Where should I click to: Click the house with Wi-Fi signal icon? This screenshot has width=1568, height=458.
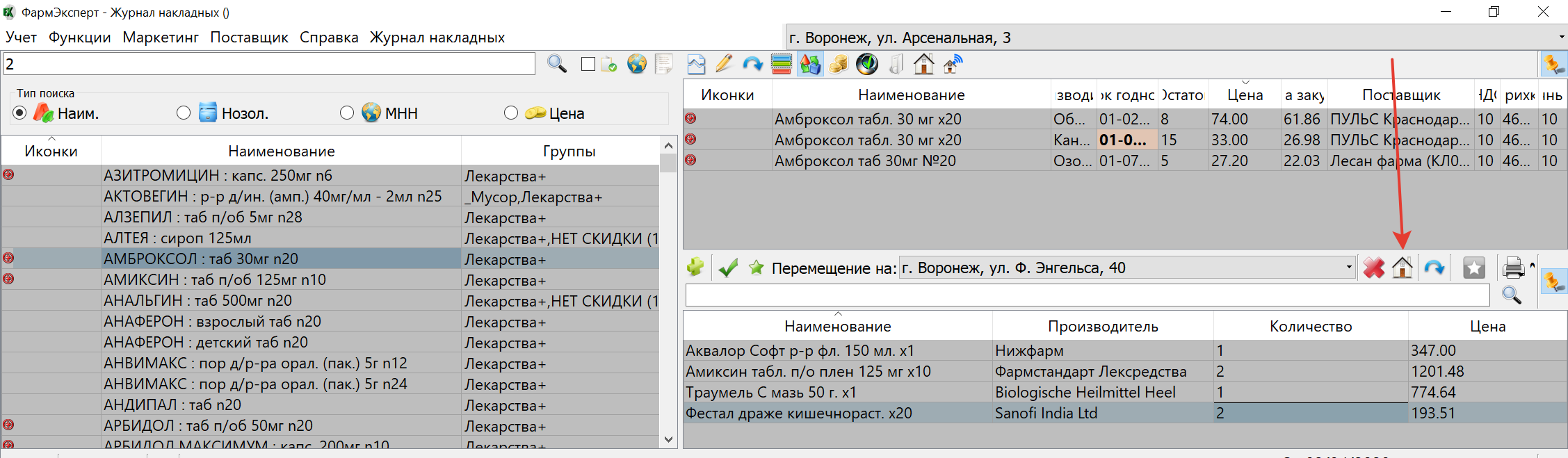click(953, 65)
